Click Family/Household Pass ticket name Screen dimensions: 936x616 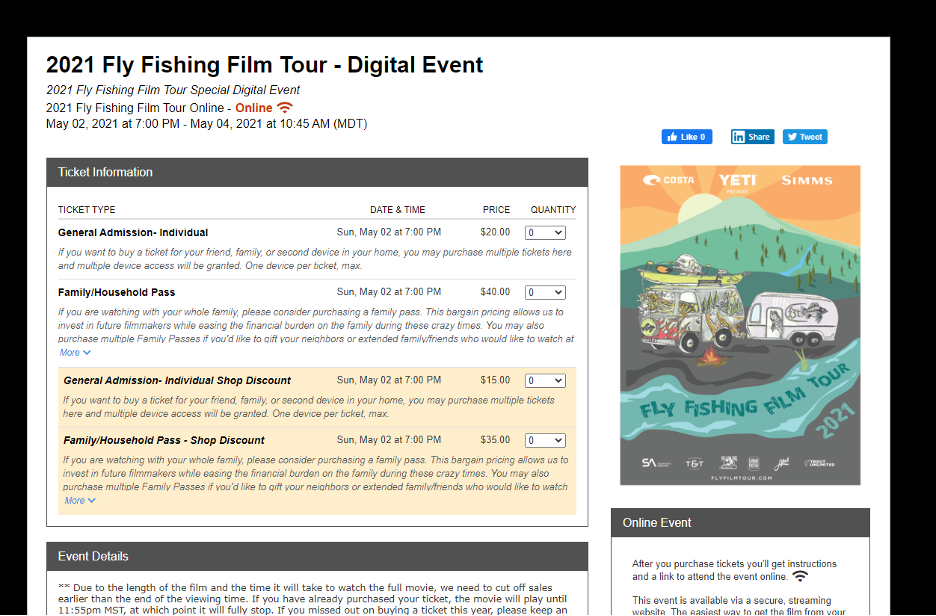point(116,292)
